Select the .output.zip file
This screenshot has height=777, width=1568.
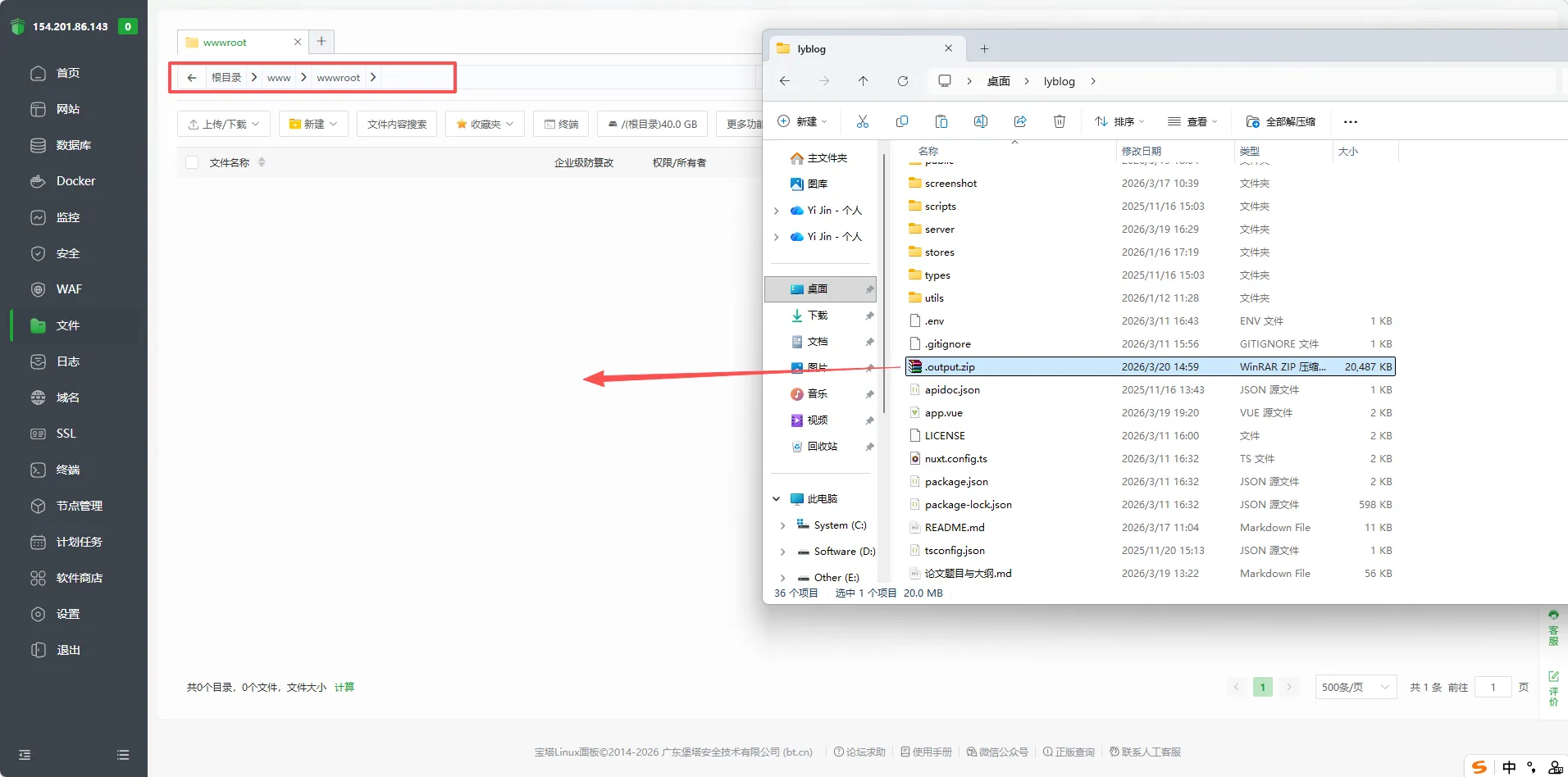(x=950, y=366)
